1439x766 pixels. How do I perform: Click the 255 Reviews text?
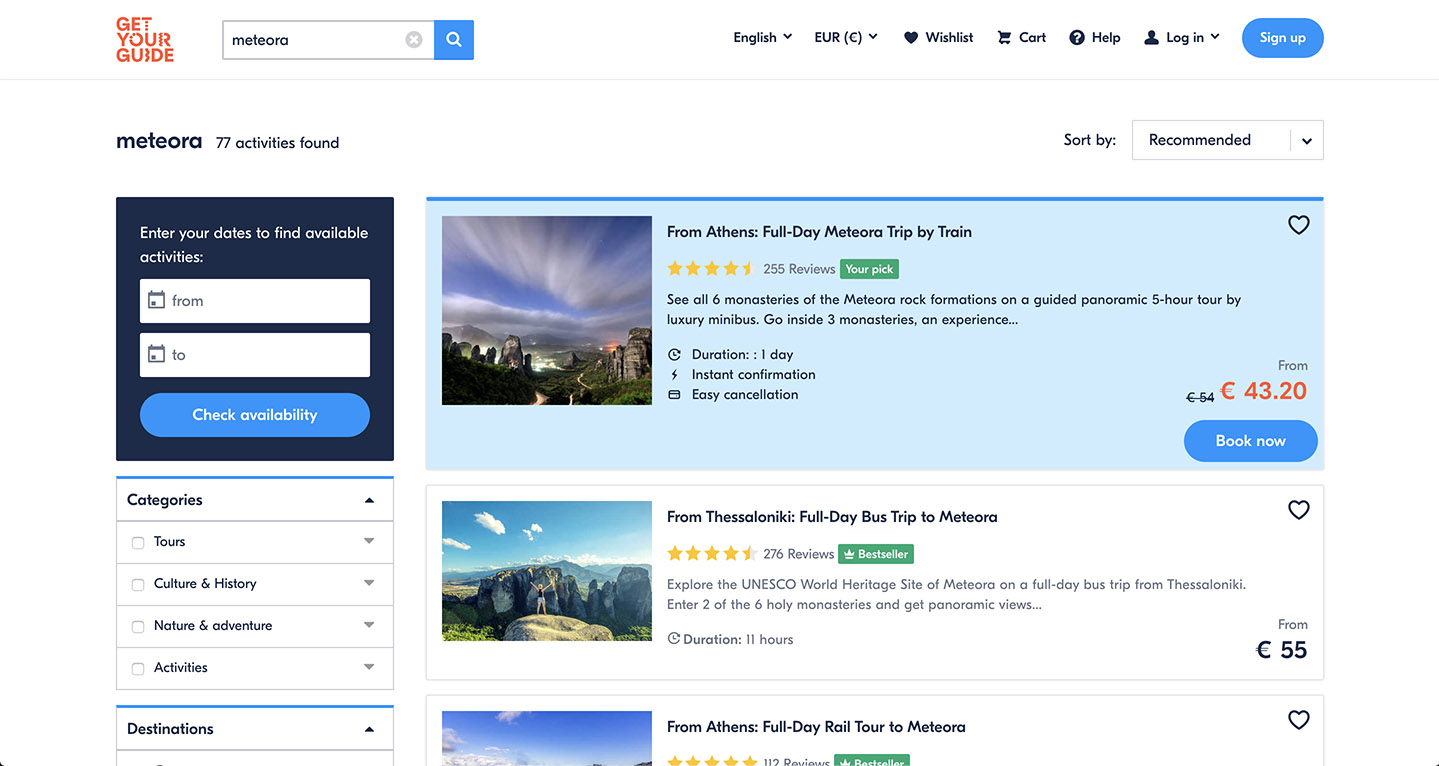click(799, 269)
